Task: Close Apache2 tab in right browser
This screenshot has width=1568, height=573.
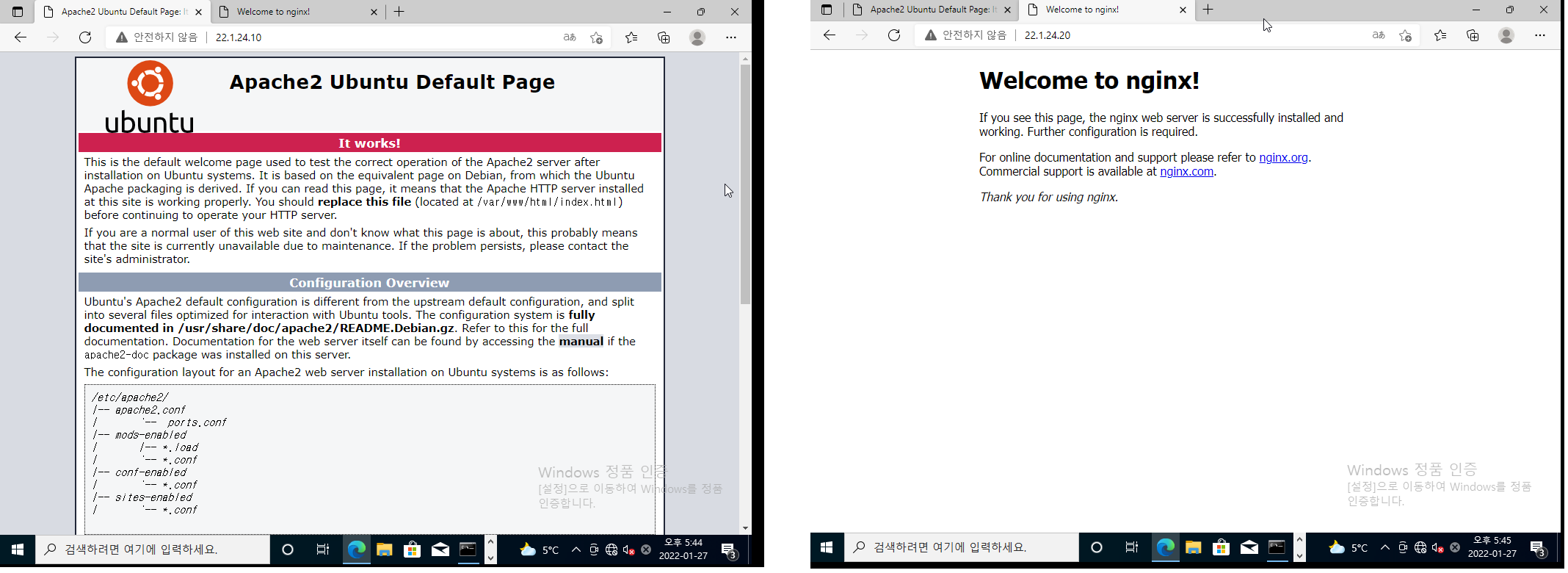Action: click(x=1007, y=10)
